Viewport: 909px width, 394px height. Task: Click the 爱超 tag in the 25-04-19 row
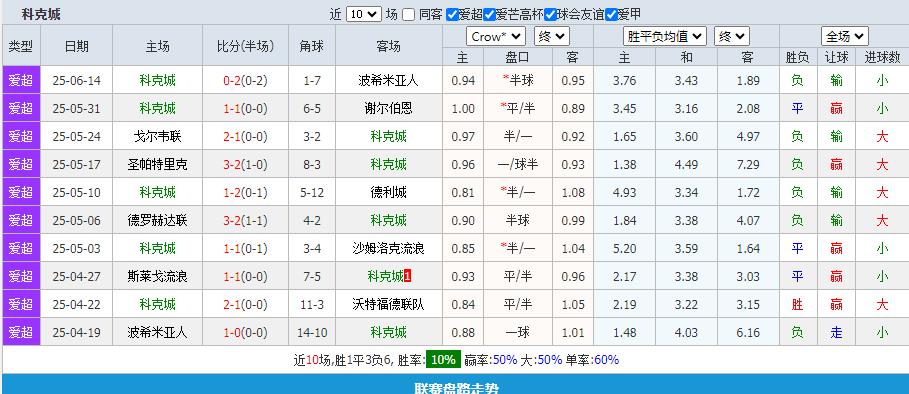[21, 332]
